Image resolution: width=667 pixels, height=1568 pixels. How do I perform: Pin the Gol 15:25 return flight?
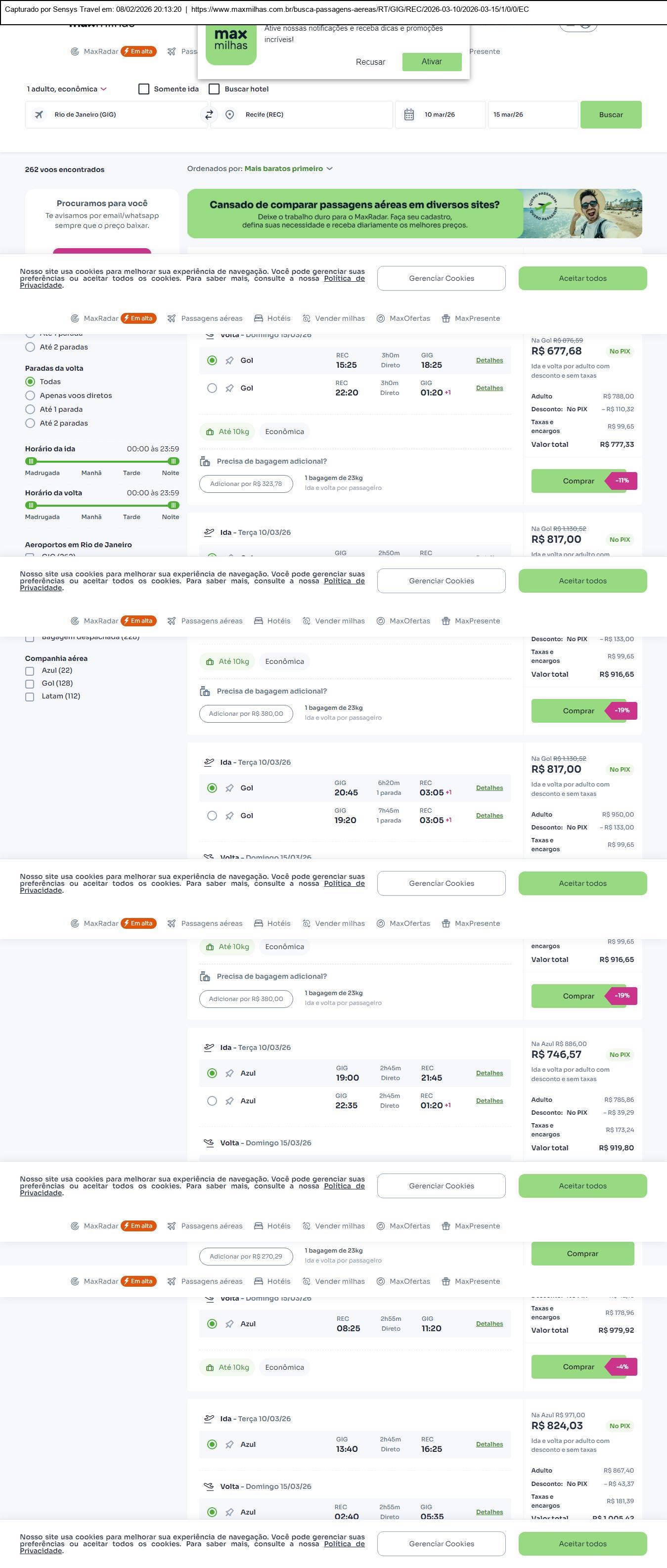tap(229, 361)
